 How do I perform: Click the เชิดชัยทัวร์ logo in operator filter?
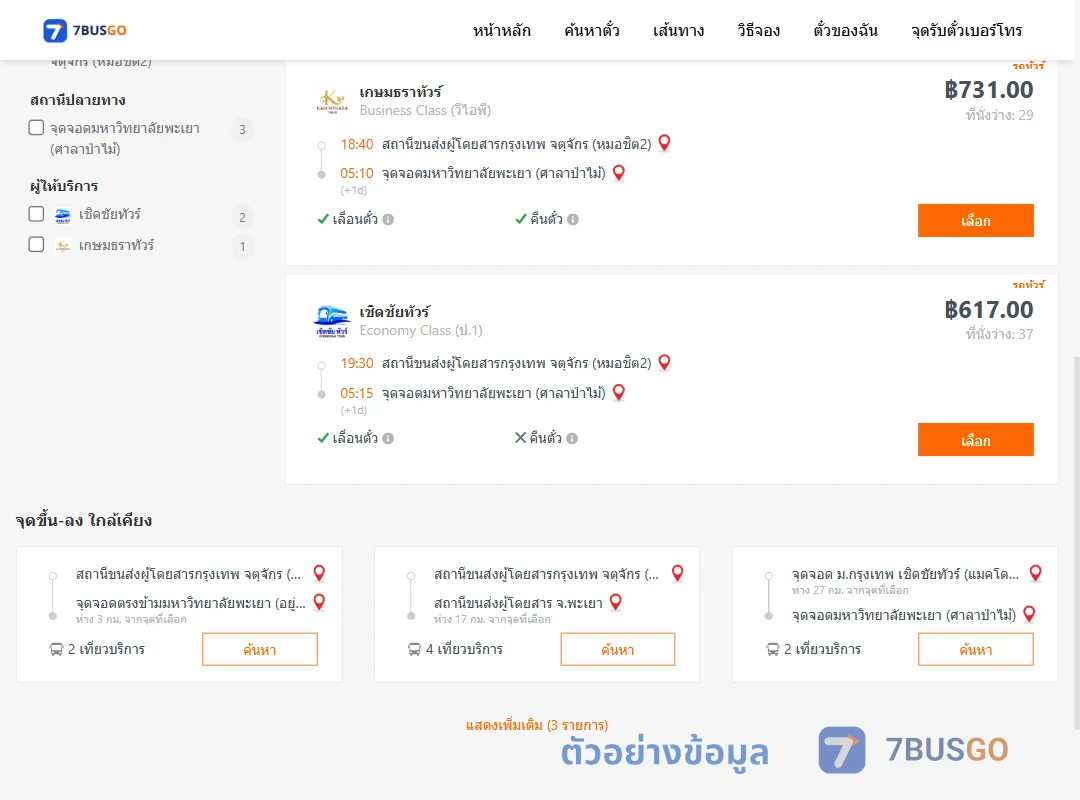point(63,216)
